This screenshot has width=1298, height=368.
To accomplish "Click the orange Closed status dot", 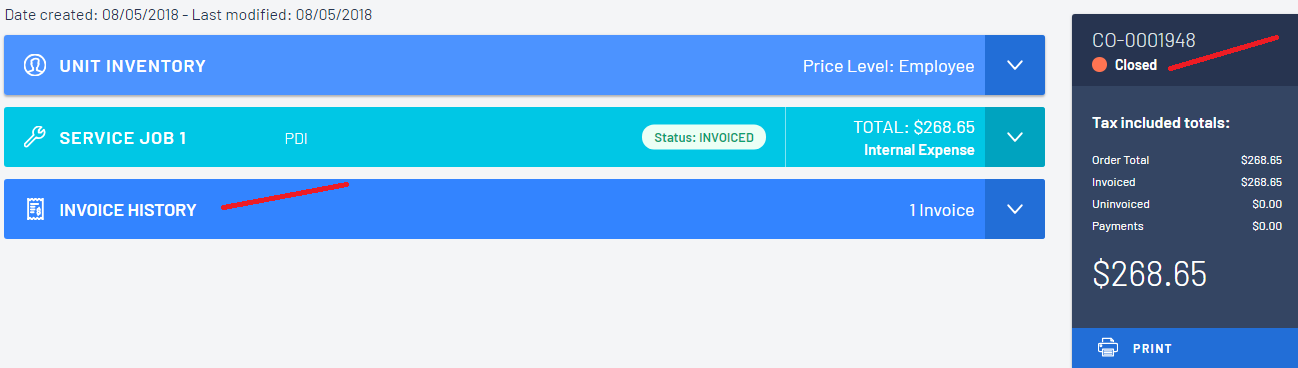I will [1099, 65].
